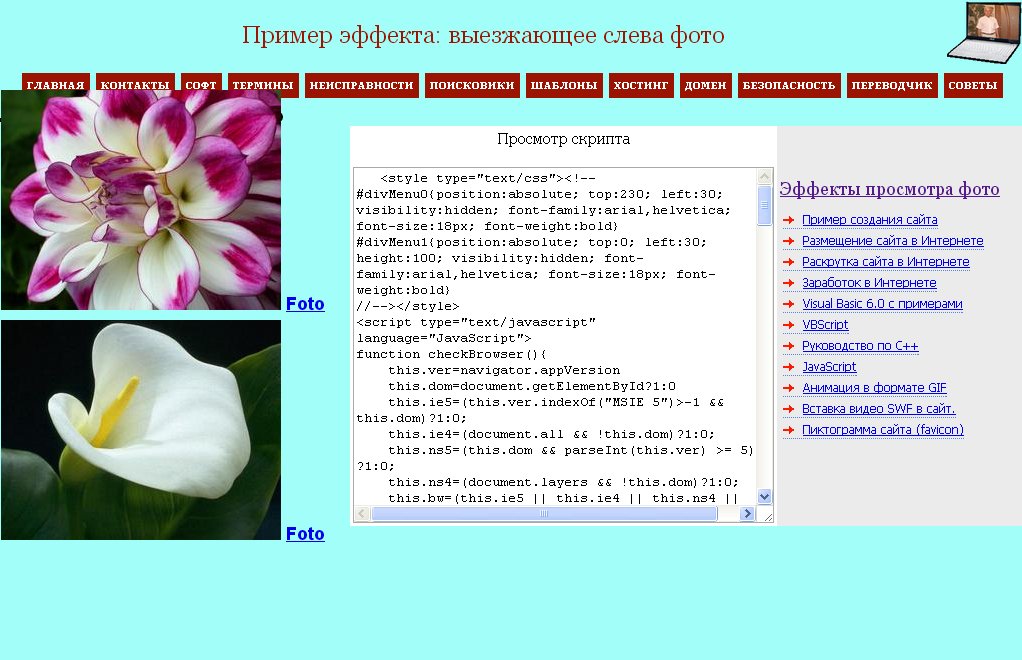Click the laptop icon in top-right corner
Image resolution: width=1022 pixels, height=660 pixels.
click(983, 32)
